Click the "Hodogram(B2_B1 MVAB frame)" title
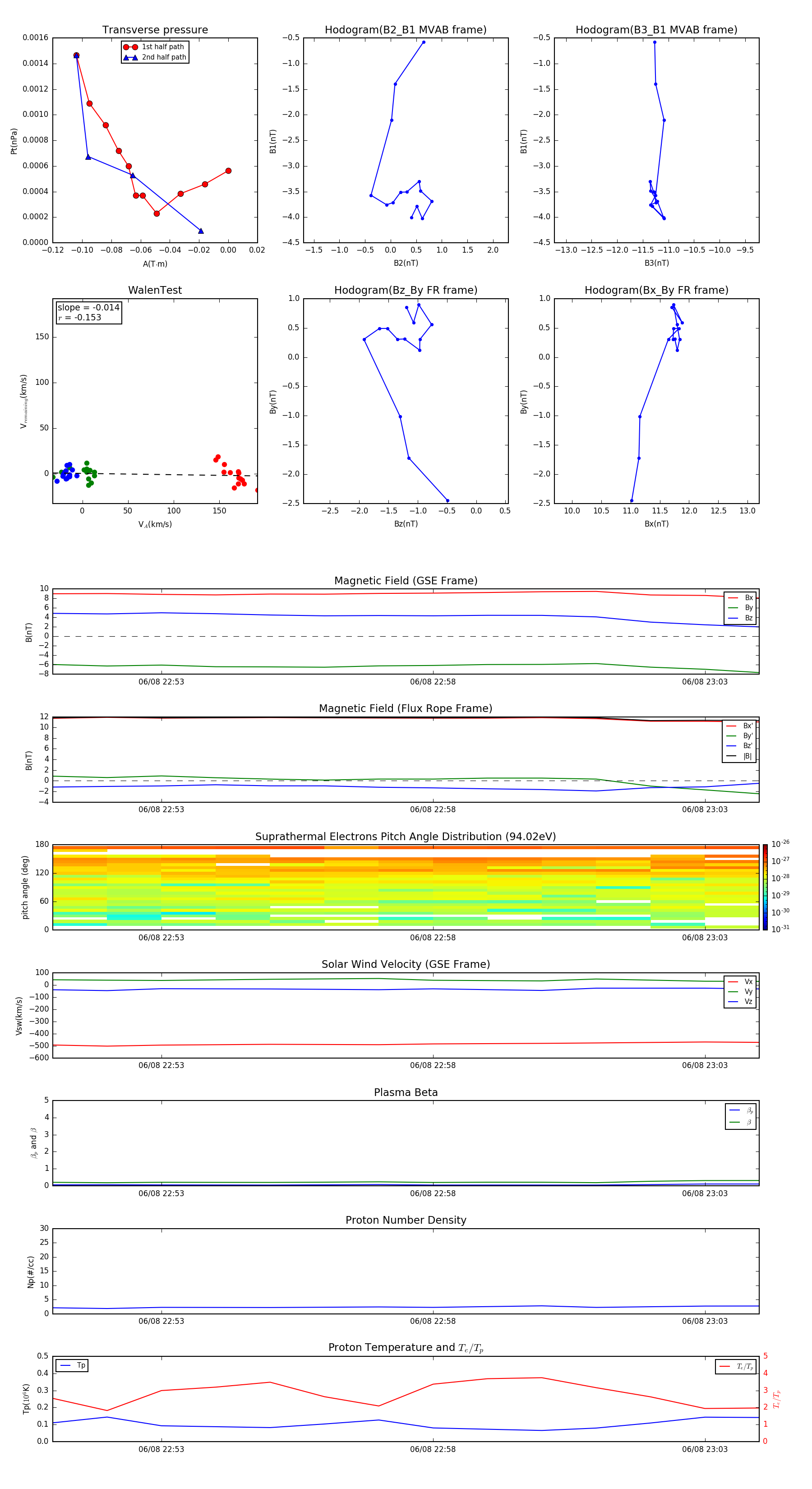 click(x=406, y=30)
